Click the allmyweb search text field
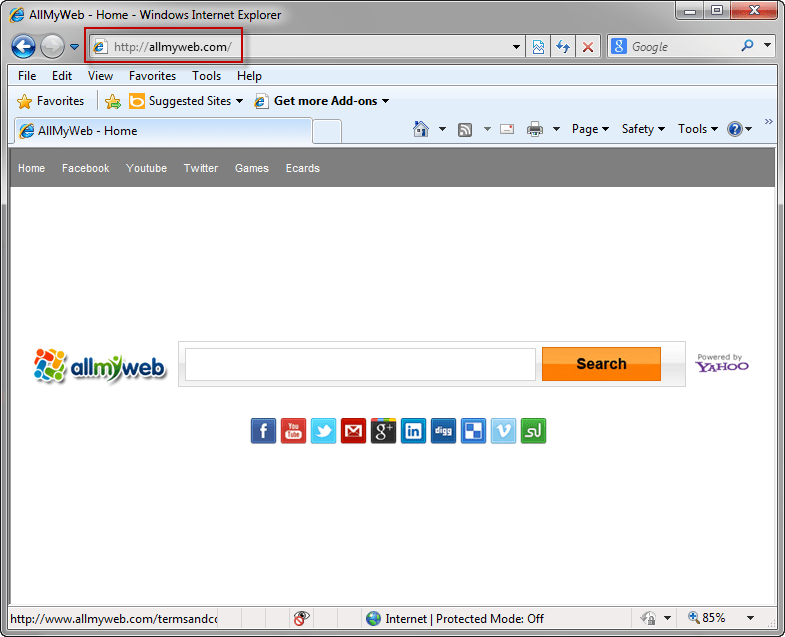 (x=360, y=364)
